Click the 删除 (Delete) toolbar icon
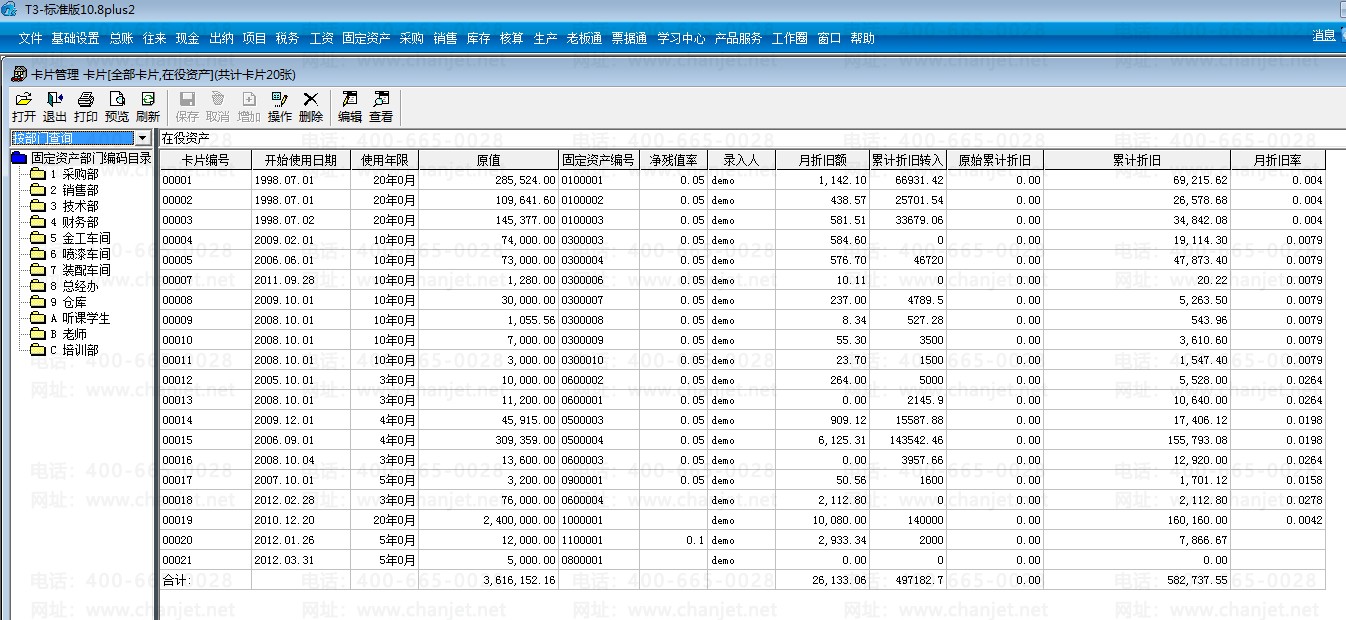The width and height of the screenshot is (1346, 620). coord(311,107)
